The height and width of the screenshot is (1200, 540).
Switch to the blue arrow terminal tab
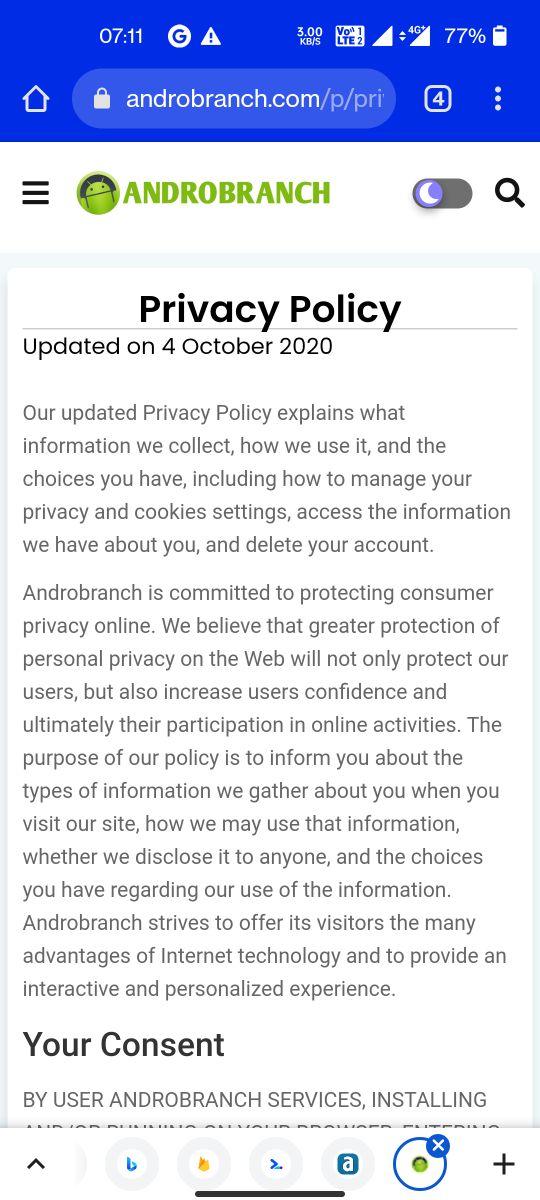(x=276, y=1164)
